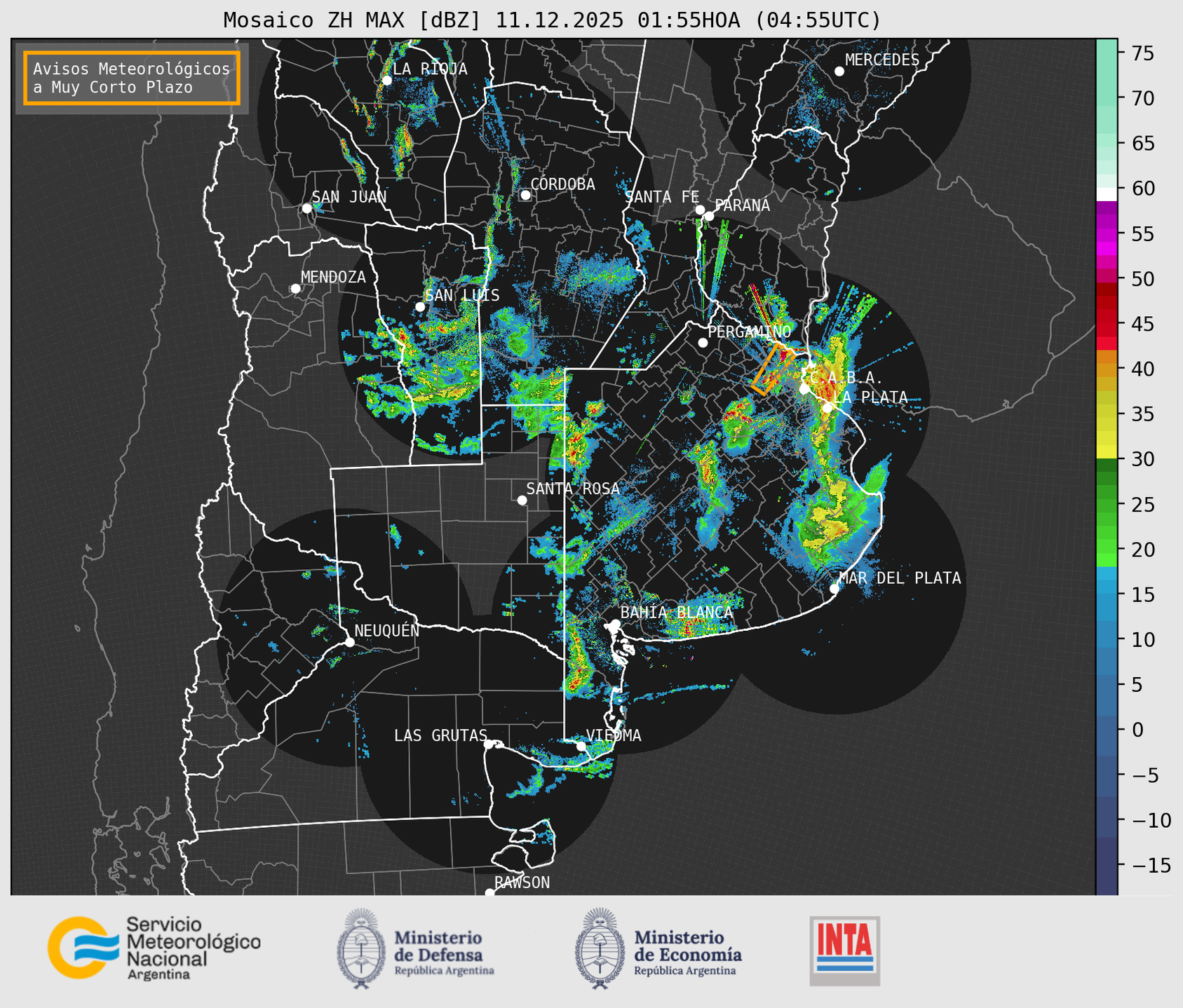Click the C.A.B.A. city marker dot

point(804,389)
